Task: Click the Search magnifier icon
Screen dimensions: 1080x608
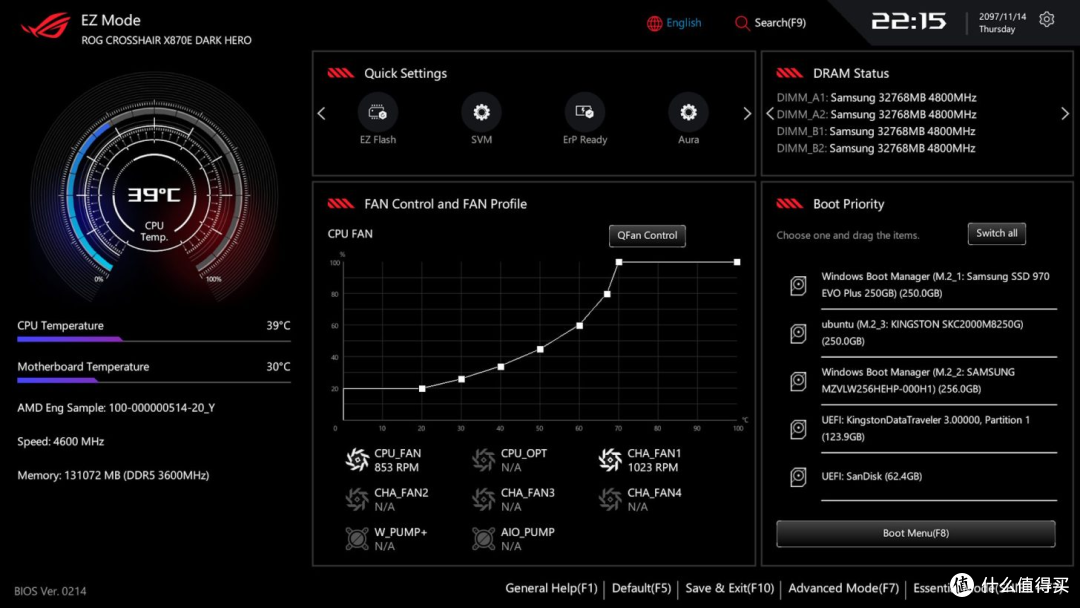Action: pyautogui.click(x=742, y=23)
